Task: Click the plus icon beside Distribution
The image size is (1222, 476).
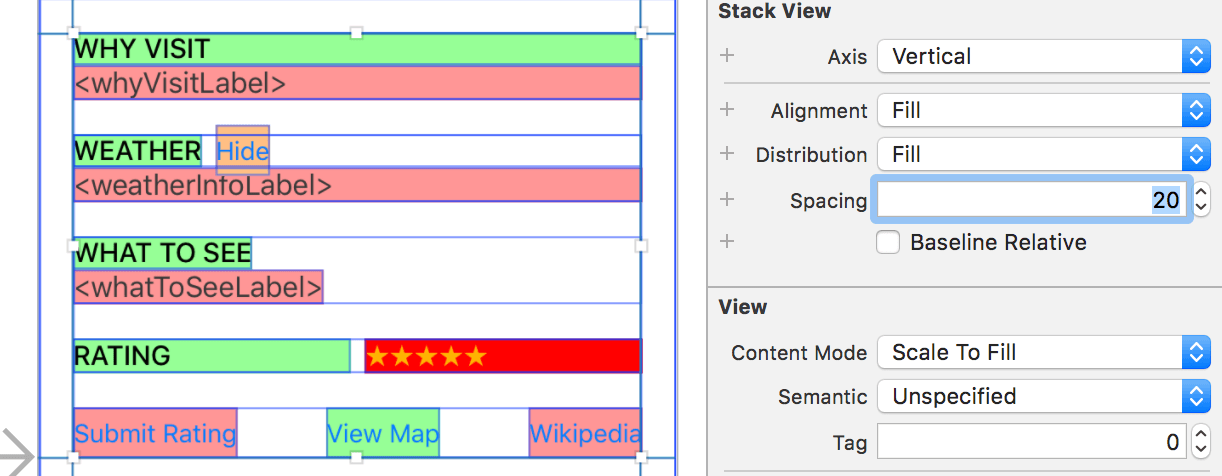Action: 727,154
